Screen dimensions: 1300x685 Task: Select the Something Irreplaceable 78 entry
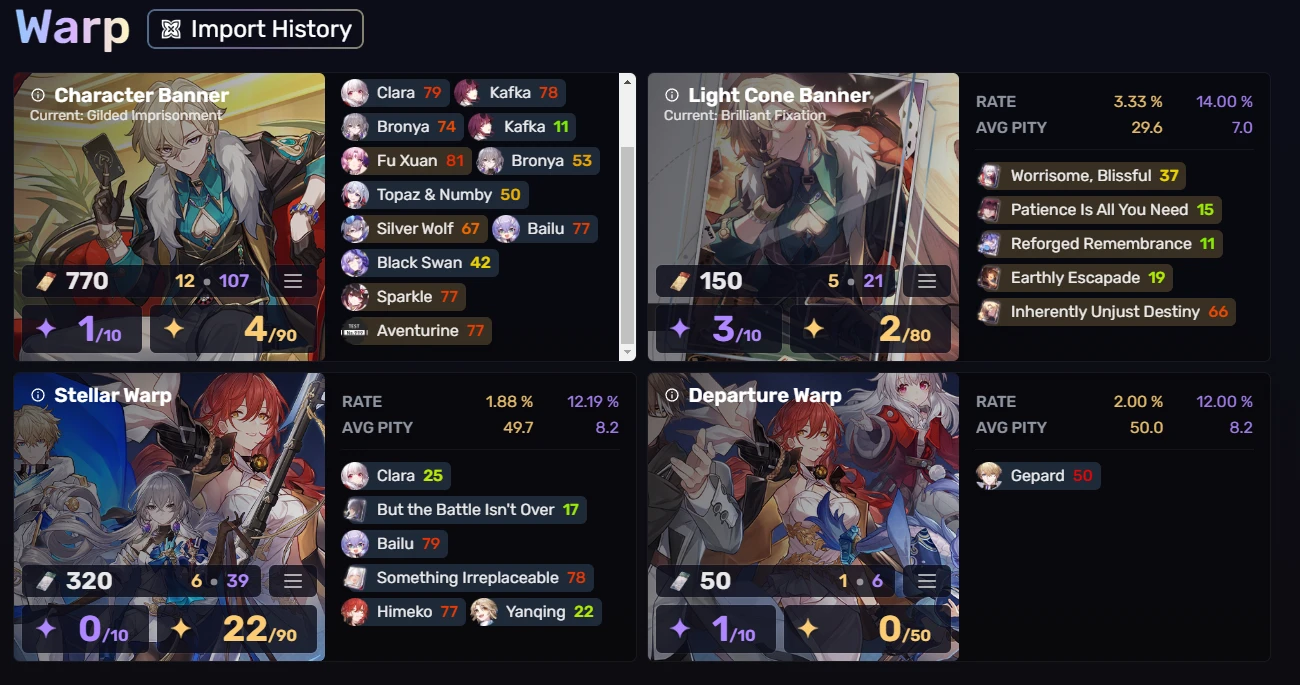467,578
